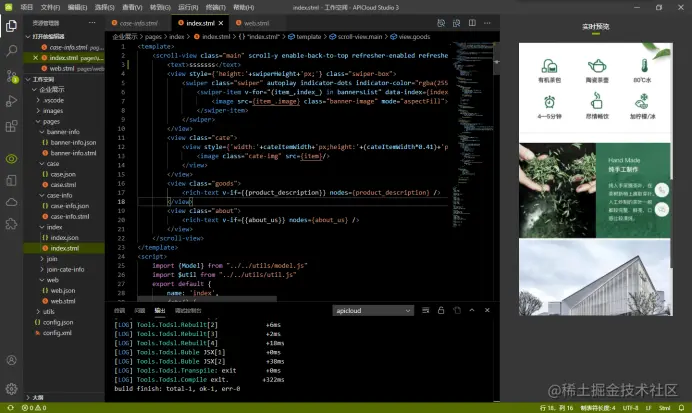Image resolution: width=693 pixels, height=413 pixels.
Task: Open the Explorer view in the activity bar
Action: click(11, 27)
